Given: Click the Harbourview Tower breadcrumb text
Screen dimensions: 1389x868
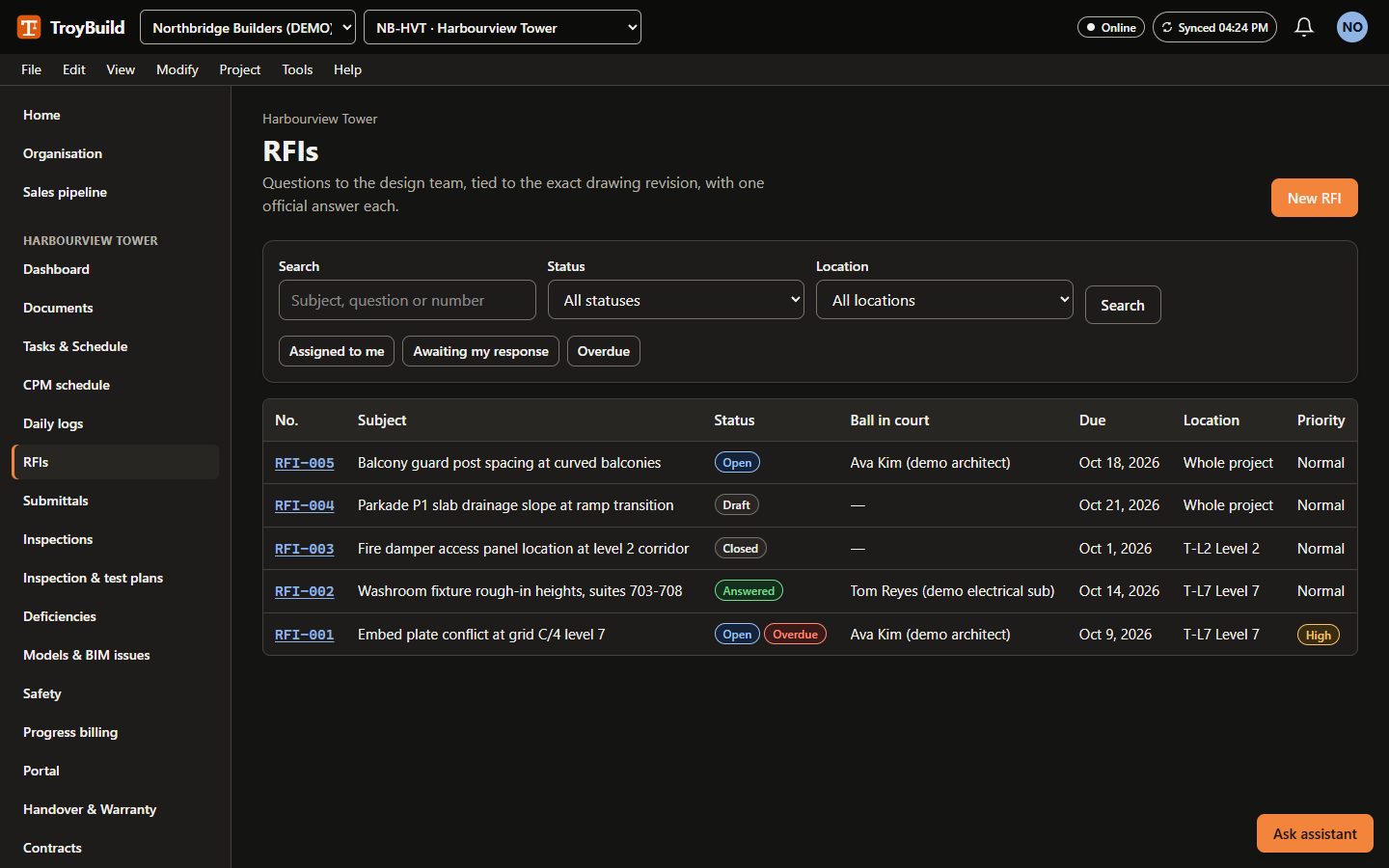Looking at the screenshot, I should click(319, 119).
